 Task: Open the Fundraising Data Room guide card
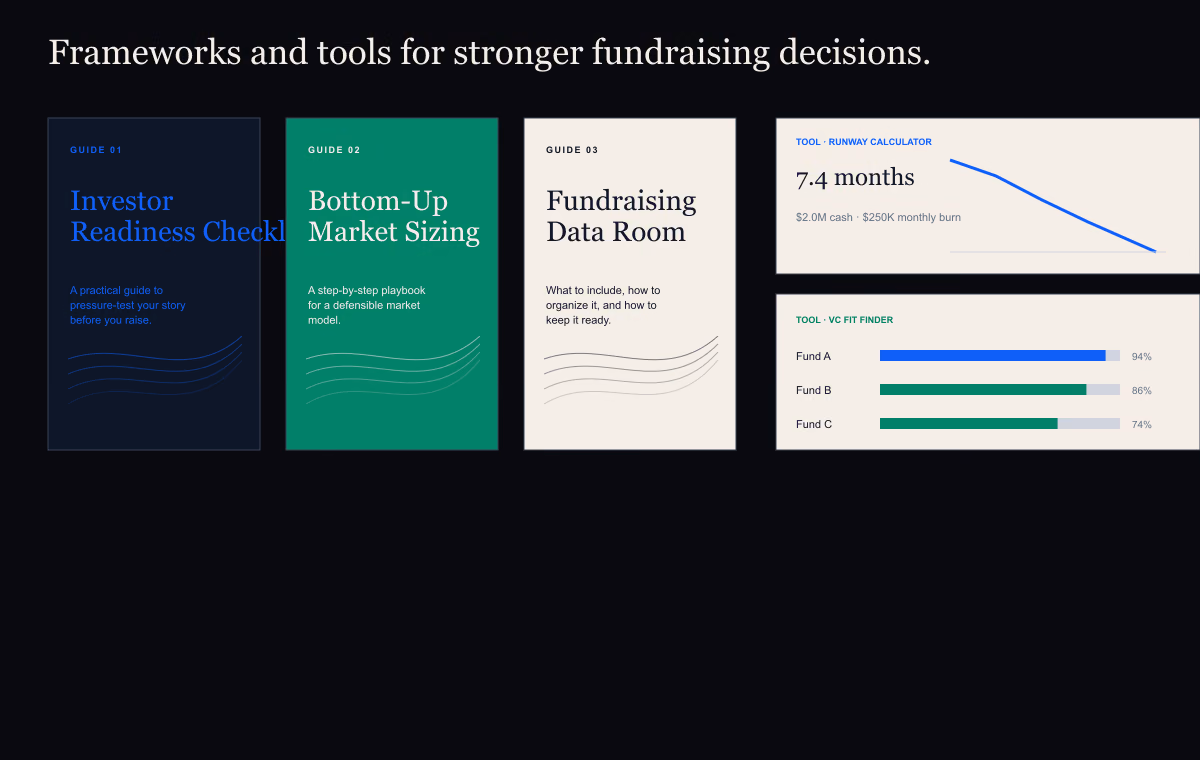pyautogui.click(x=630, y=284)
